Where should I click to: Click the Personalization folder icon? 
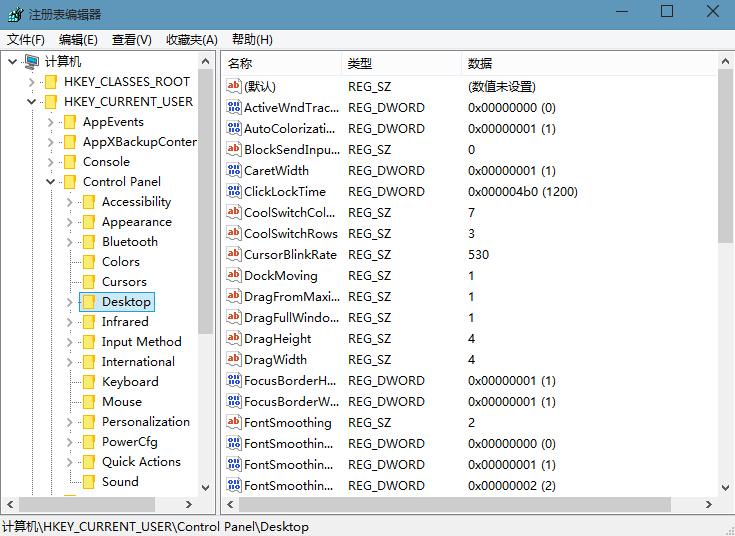[88, 422]
